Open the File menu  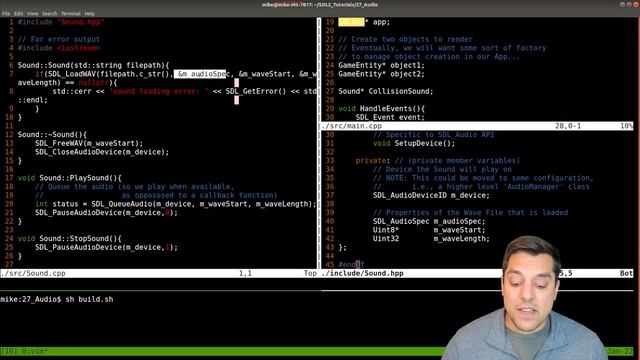click(6, 13)
